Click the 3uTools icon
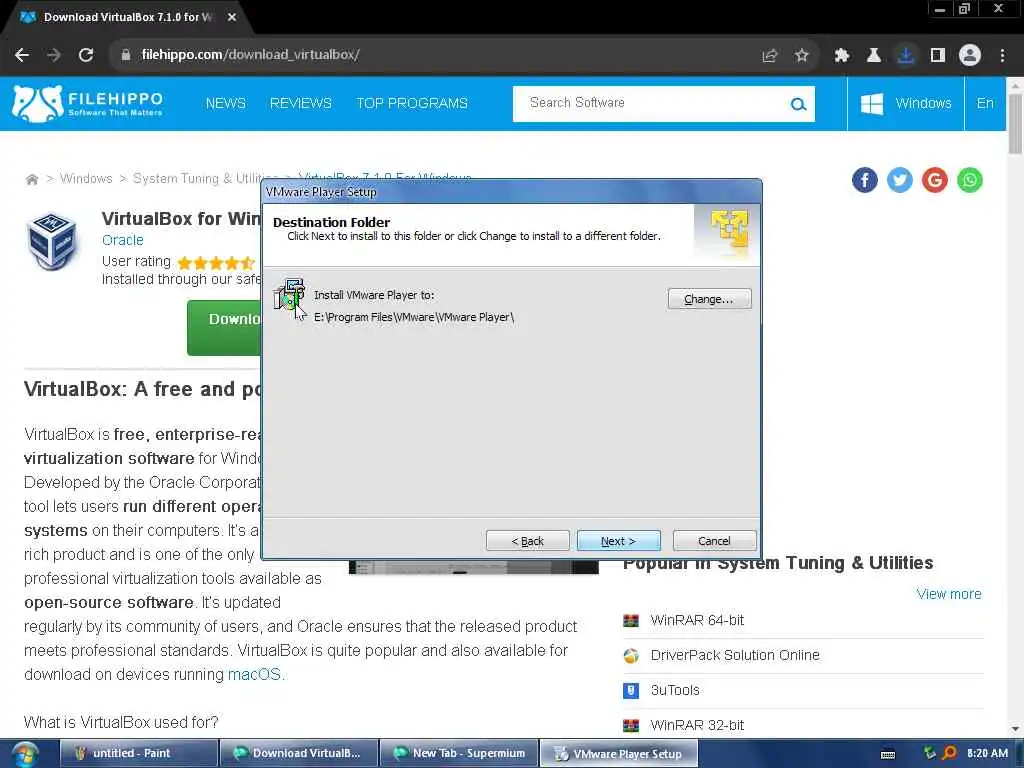Image resolution: width=1024 pixels, height=768 pixels. click(631, 690)
